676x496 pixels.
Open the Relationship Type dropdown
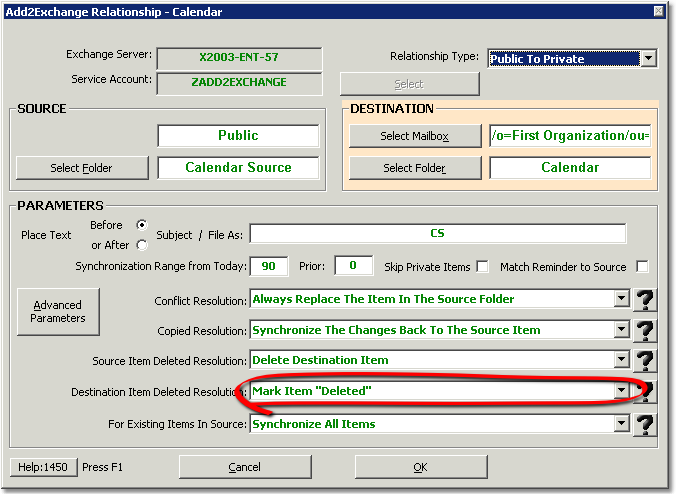pos(648,58)
